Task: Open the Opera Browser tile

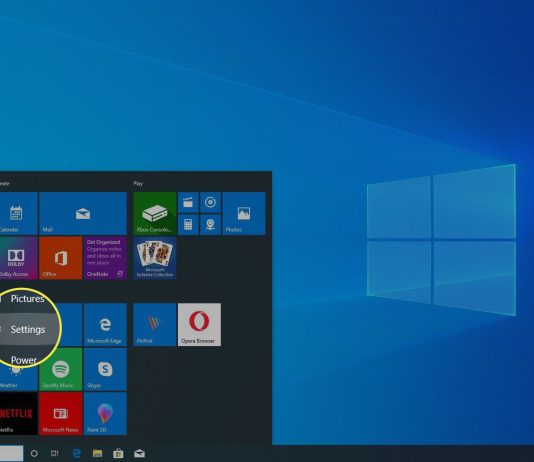Action: (x=199, y=325)
